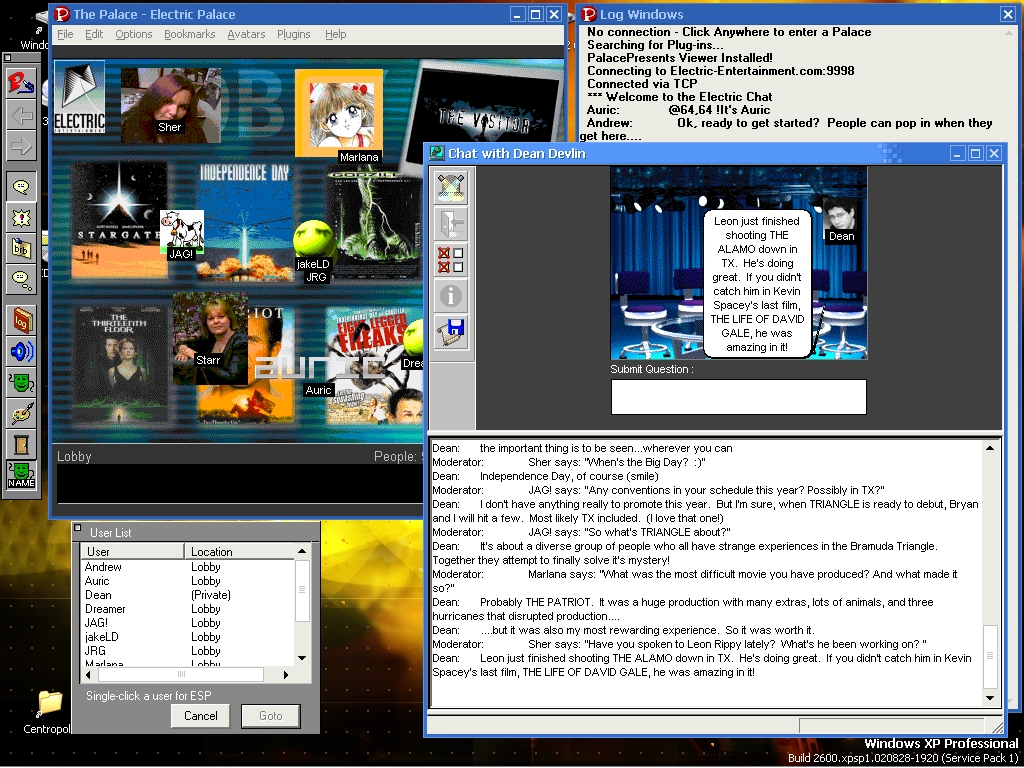Click the thought bubble balloon icon

coord(22,279)
